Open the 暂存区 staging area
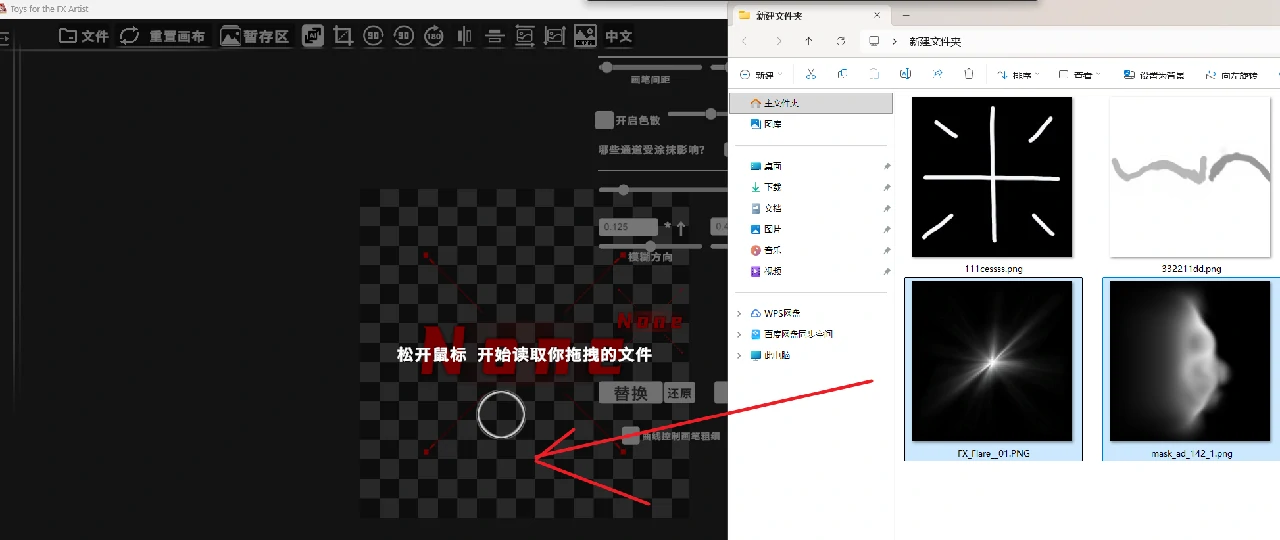 pos(255,36)
